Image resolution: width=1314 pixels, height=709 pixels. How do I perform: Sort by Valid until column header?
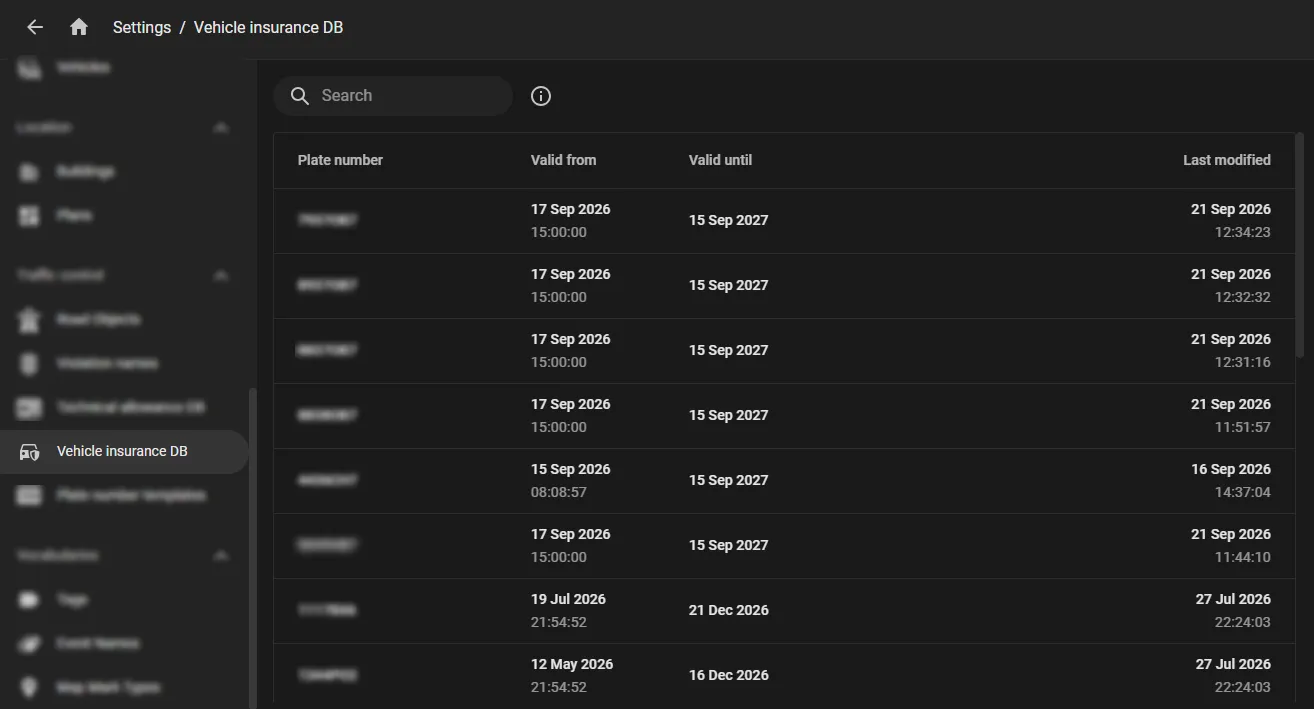[x=720, y=160]
